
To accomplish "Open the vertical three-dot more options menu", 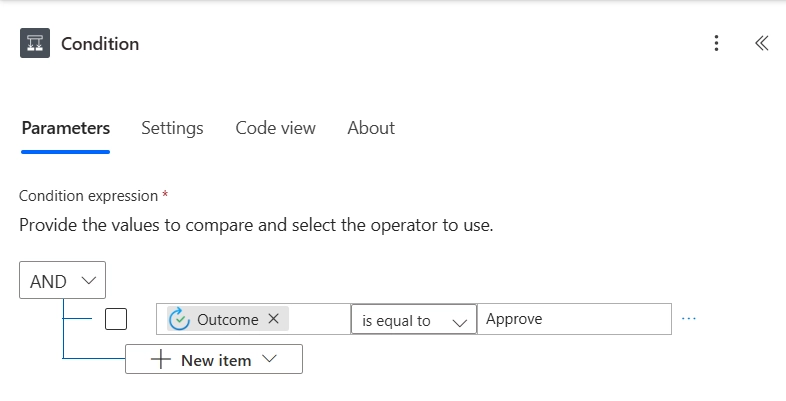I will pyautogui.click(x=716, y=43).
